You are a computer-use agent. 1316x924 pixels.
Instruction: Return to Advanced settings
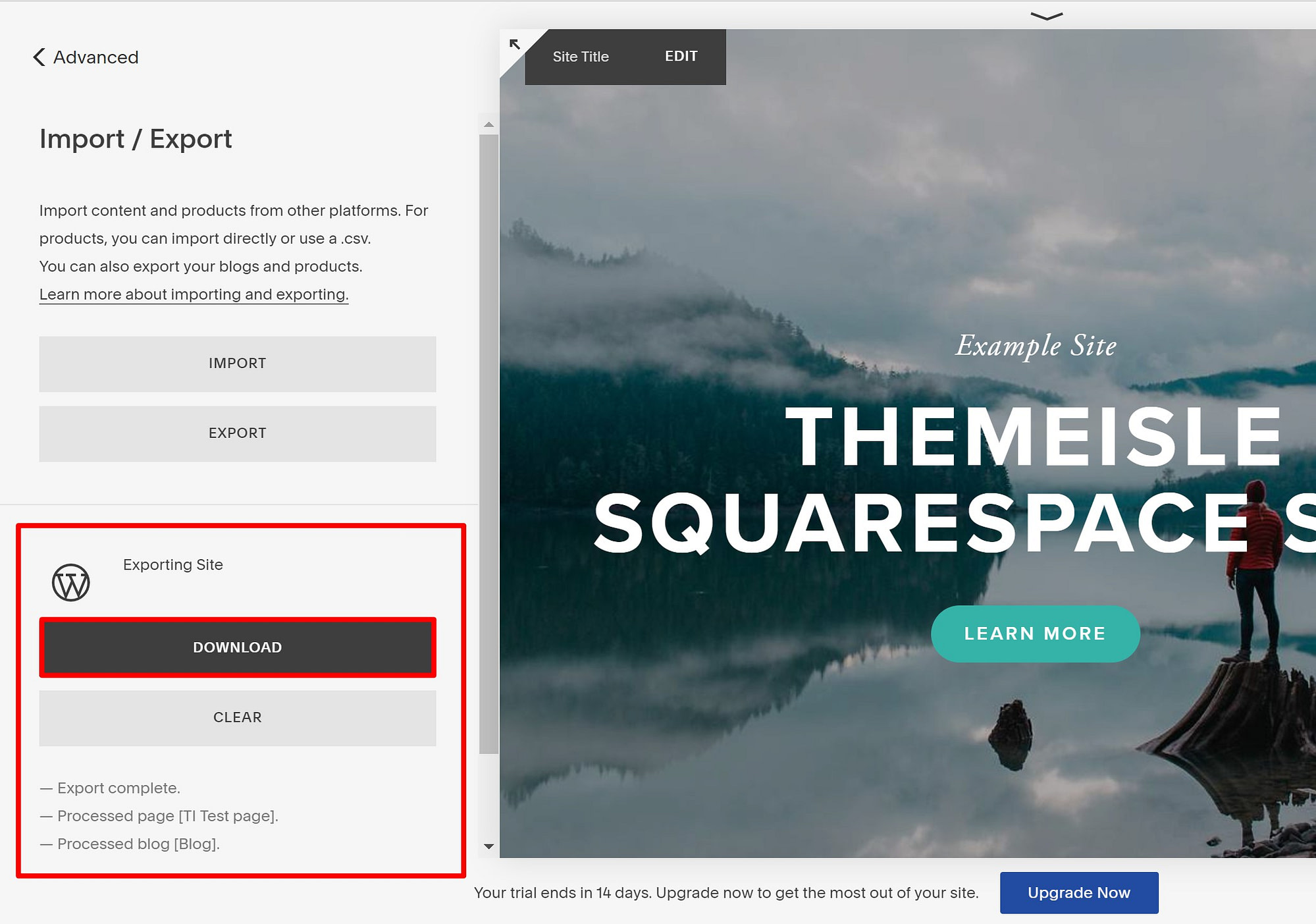[95, 57]
